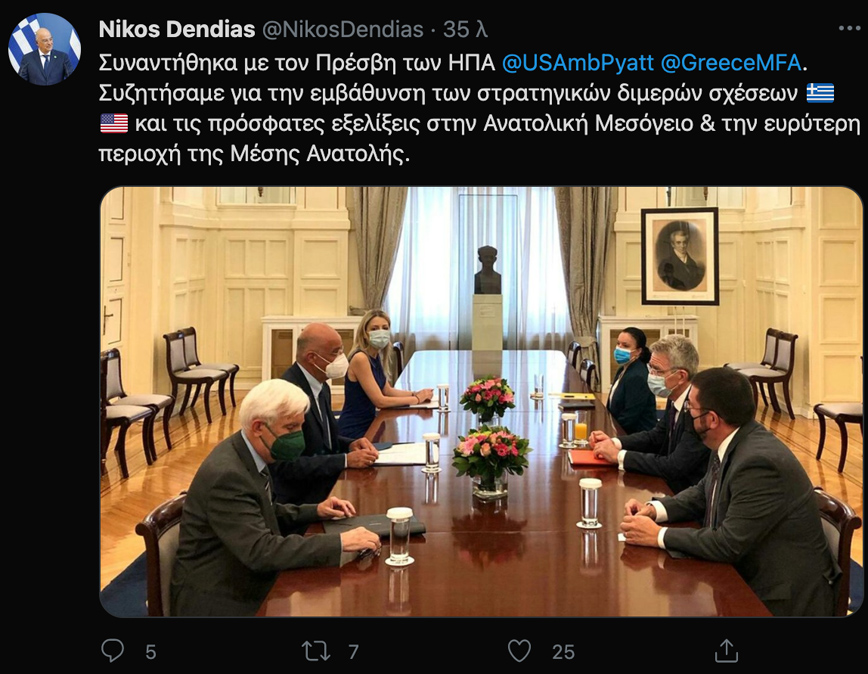
Task: Enlarge the meeting room photo
Action: (x=481, y=402)
